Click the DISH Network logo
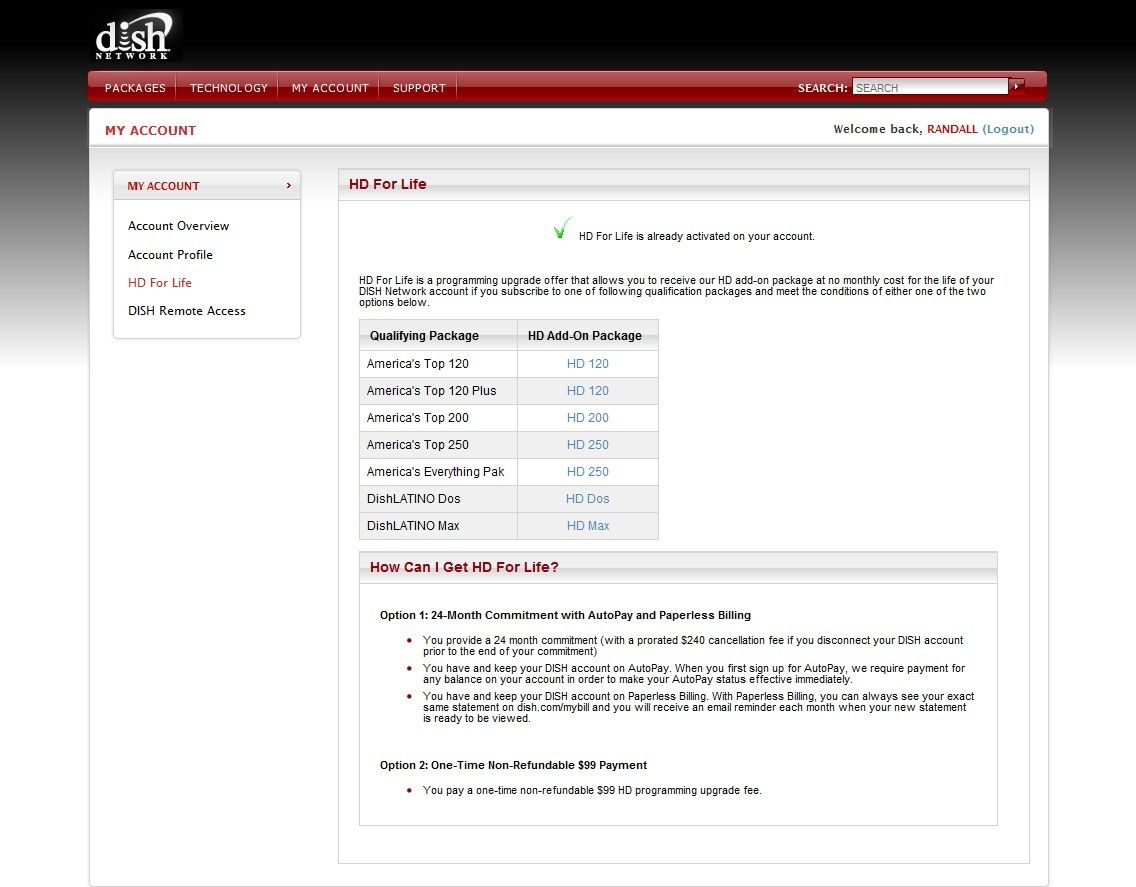 click(133, 36)
